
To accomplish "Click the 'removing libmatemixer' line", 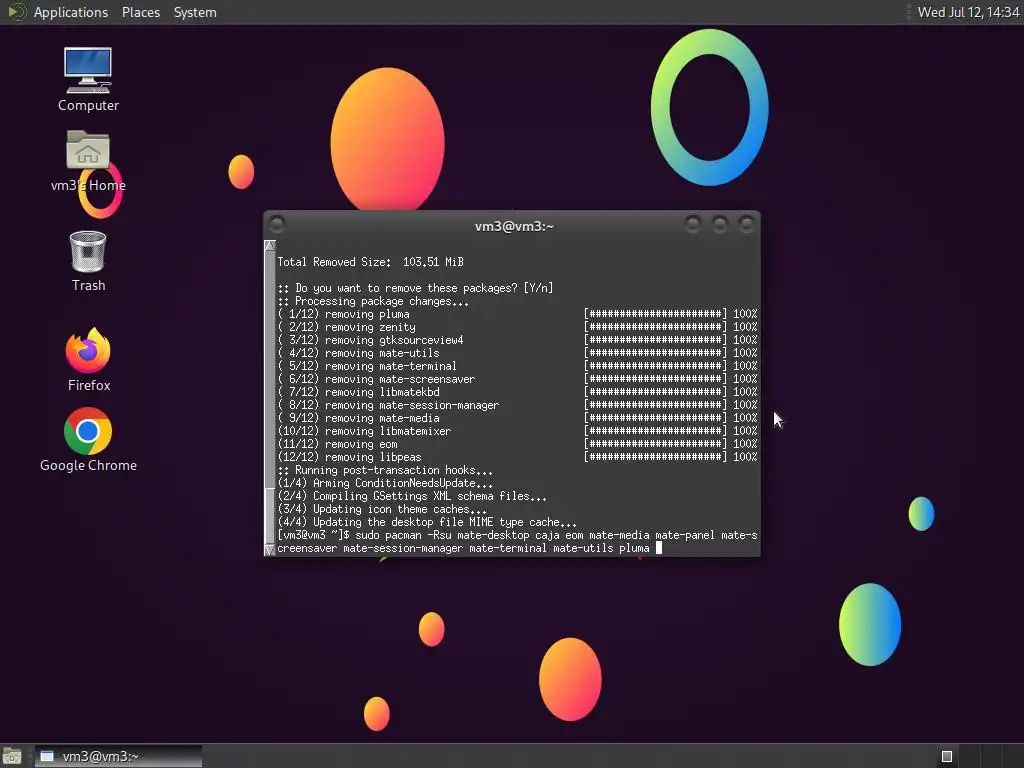I will [x=364, y=431].
